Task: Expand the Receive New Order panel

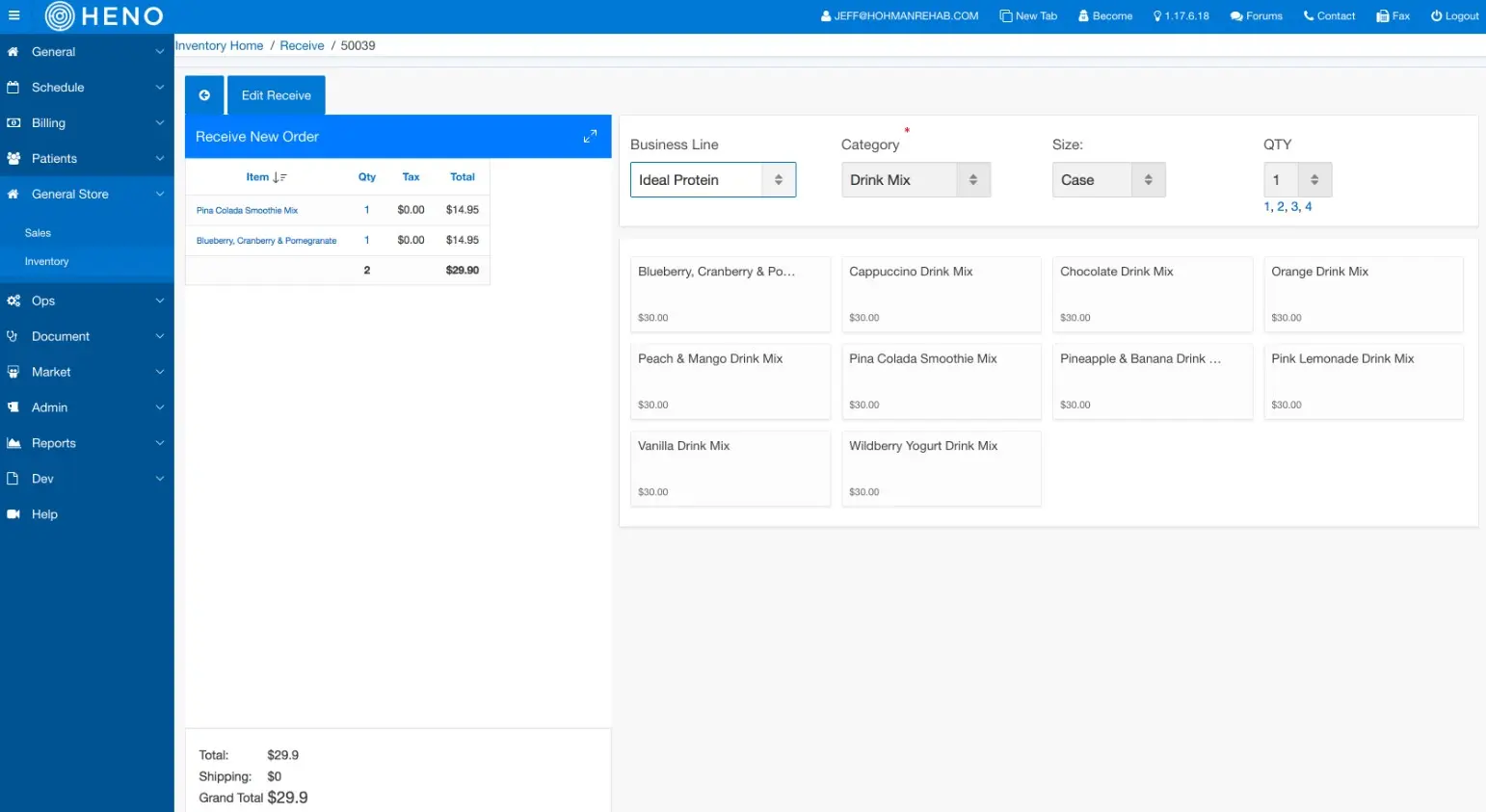Action: click(x=590, y=136)
